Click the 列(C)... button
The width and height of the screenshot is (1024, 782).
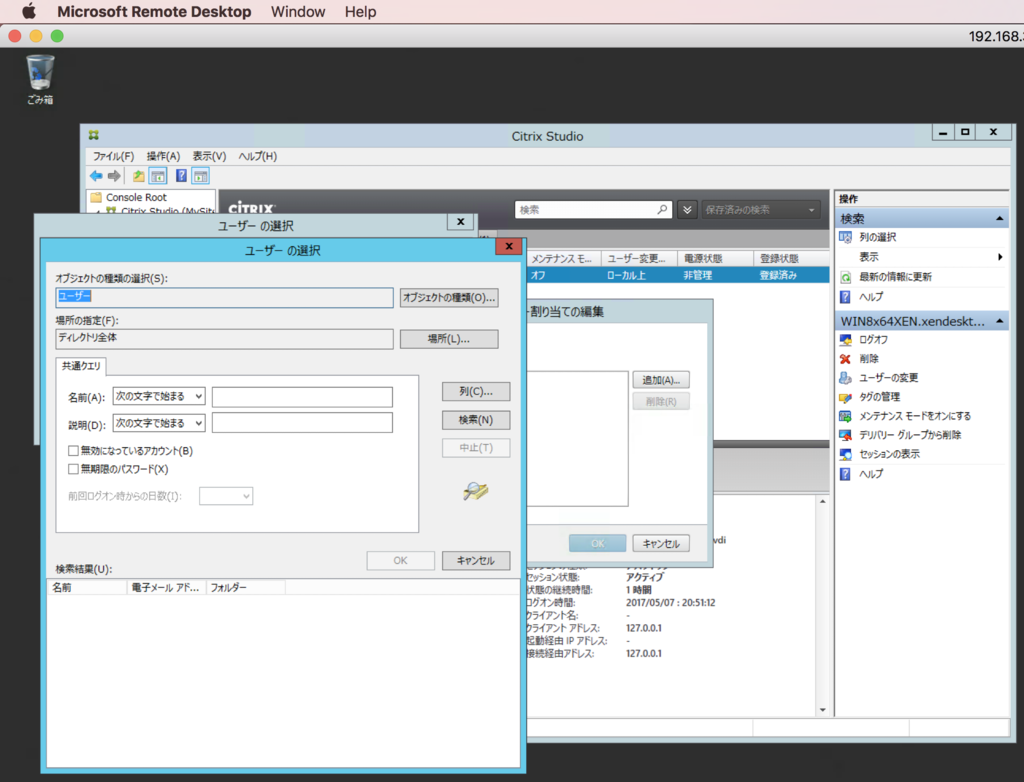pyautogui.click(x=476, y=391)
